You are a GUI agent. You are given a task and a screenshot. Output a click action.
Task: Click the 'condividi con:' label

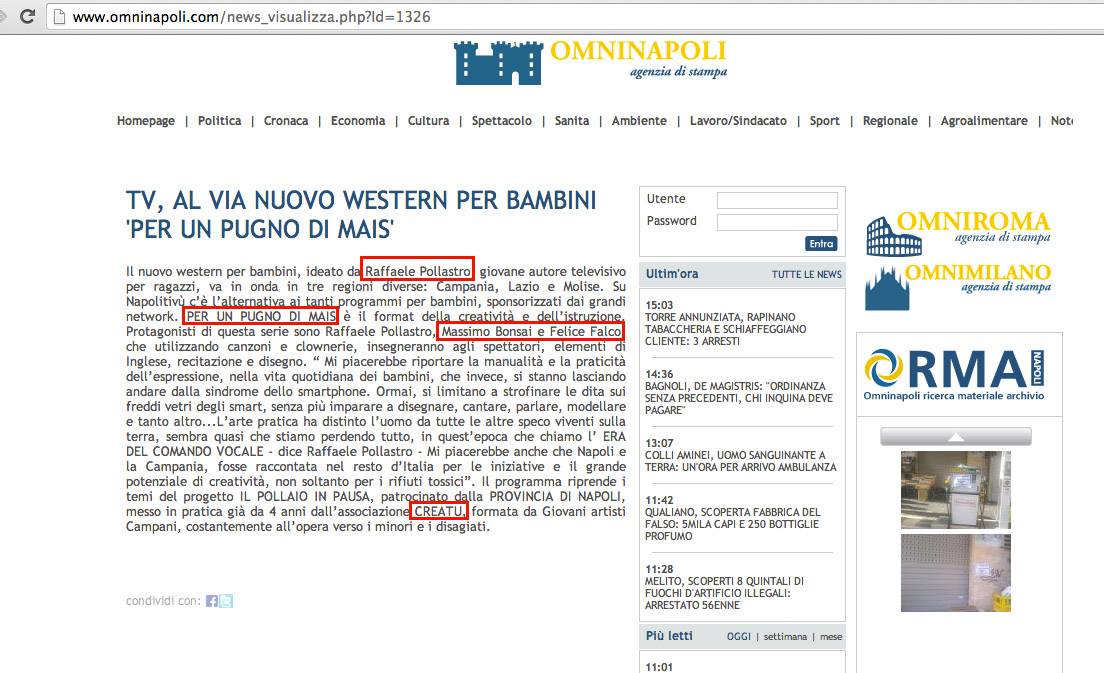163,601
